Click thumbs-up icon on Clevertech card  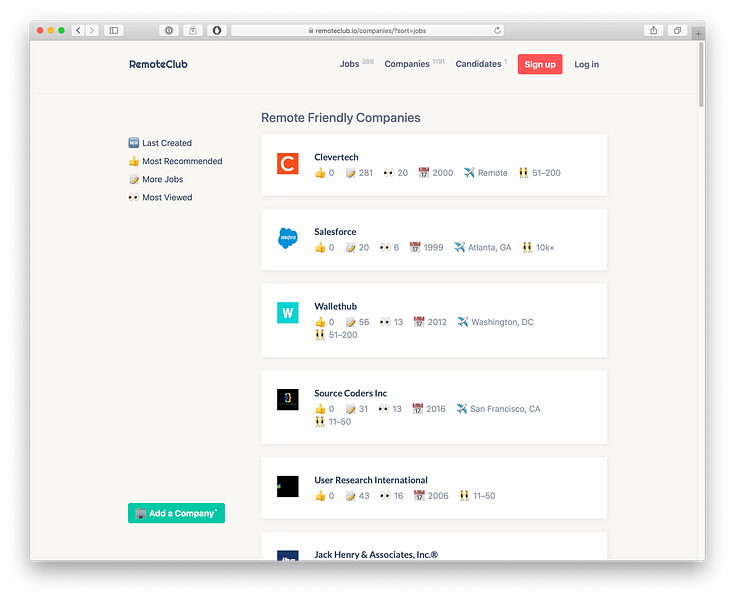tap(320, 173)
